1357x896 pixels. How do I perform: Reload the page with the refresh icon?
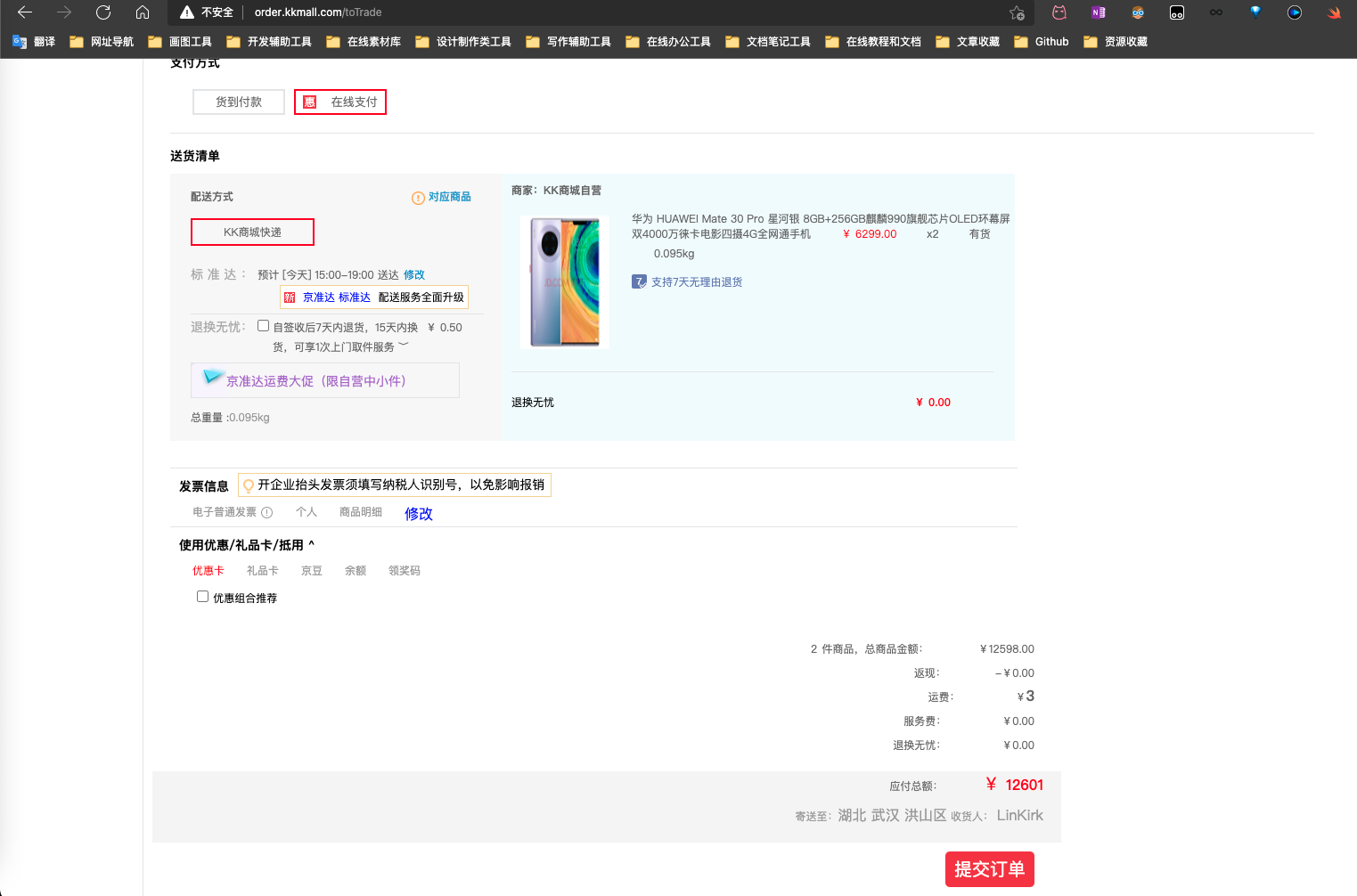click(x=103, y=12)
